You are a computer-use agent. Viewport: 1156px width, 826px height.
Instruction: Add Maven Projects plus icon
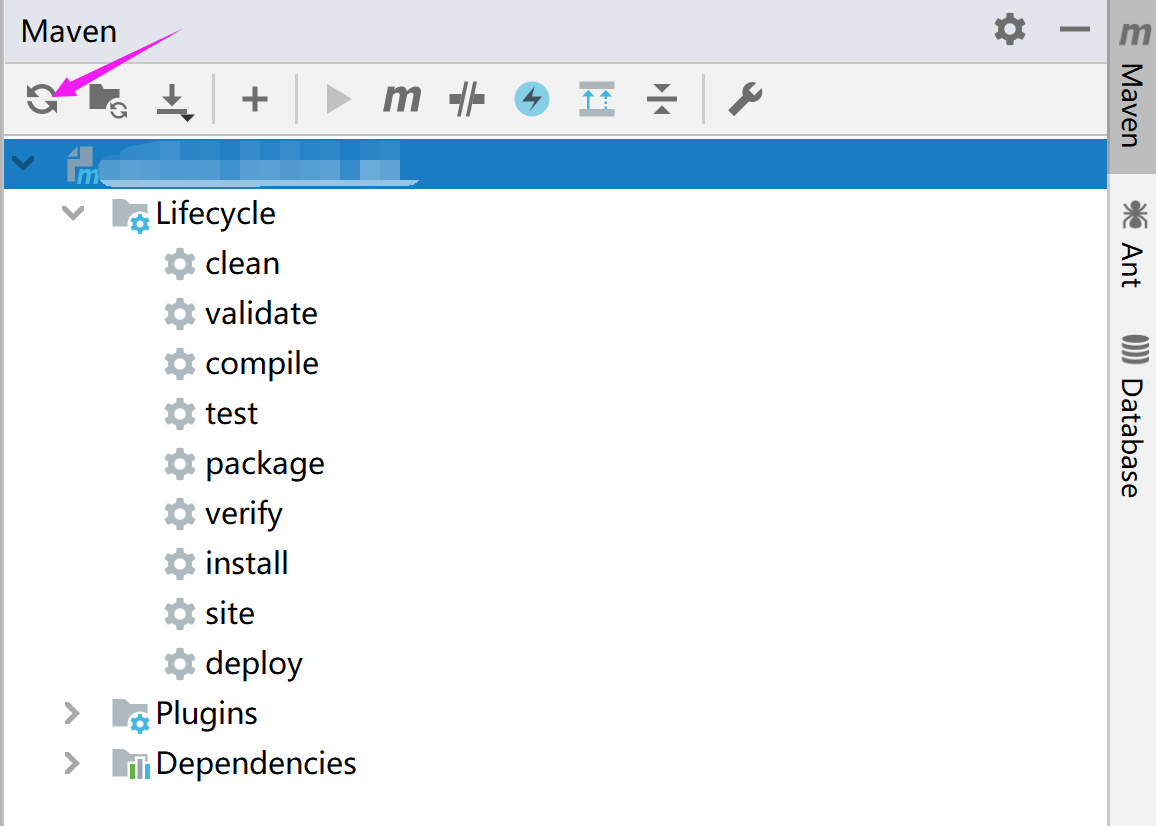coord(254,99)
